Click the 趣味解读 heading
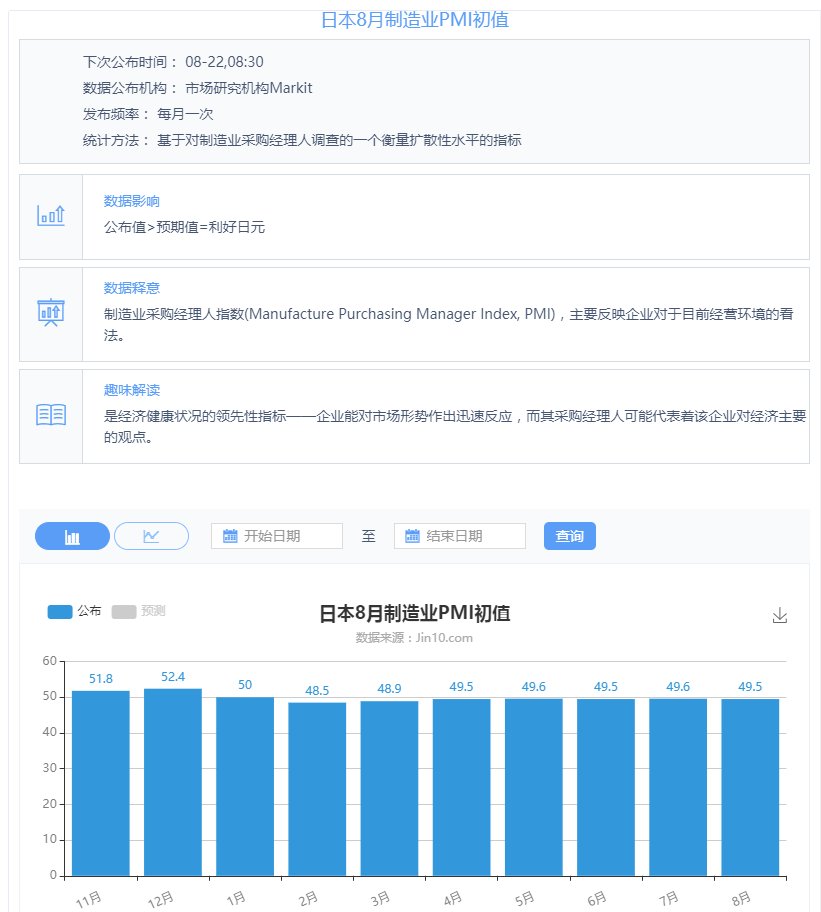The image size is (821, 912). tap(131, 390)
